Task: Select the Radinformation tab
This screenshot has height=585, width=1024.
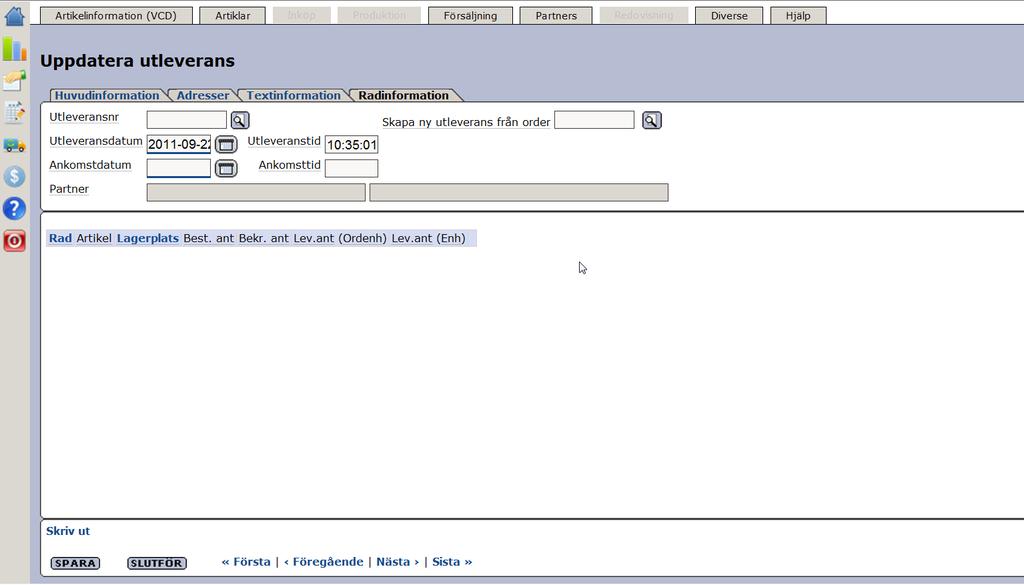Action: coord(404,95)
